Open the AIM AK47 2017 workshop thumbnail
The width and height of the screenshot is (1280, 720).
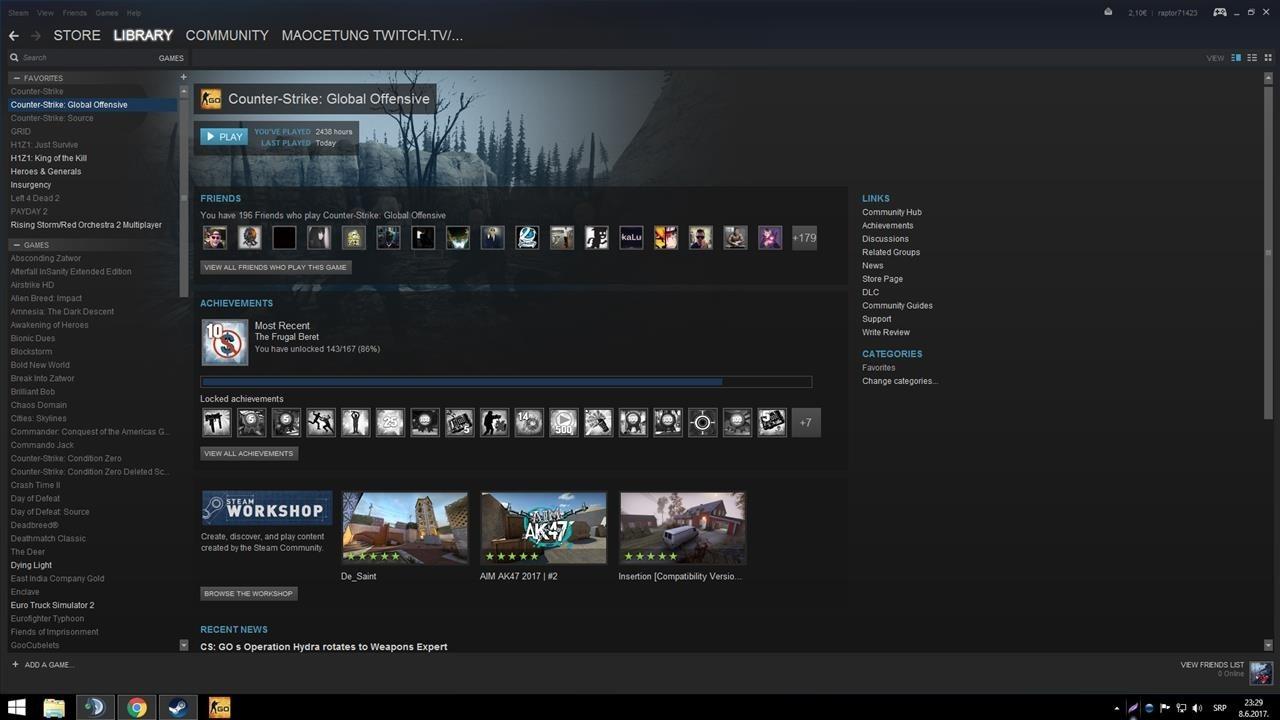coord(543,527)
